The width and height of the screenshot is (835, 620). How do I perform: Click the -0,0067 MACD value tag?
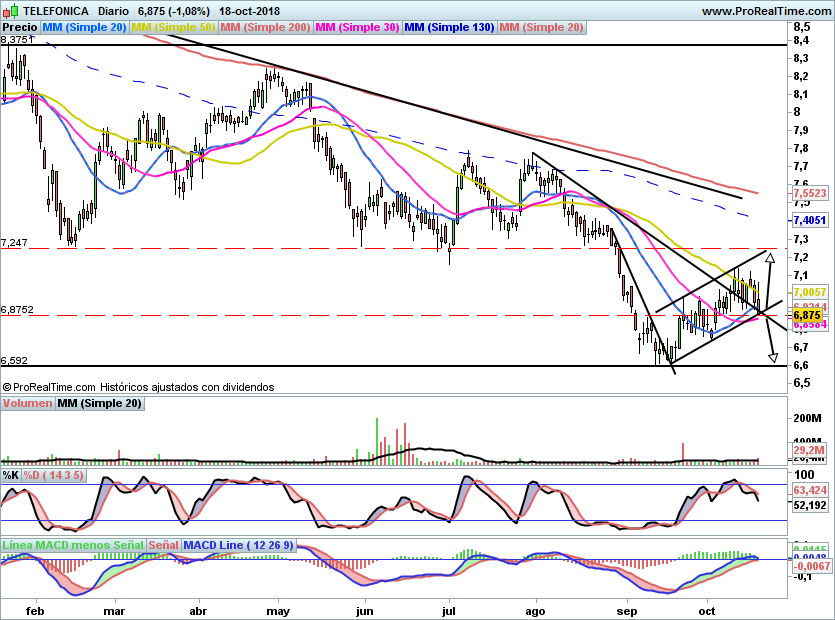[x=812, y=566]
